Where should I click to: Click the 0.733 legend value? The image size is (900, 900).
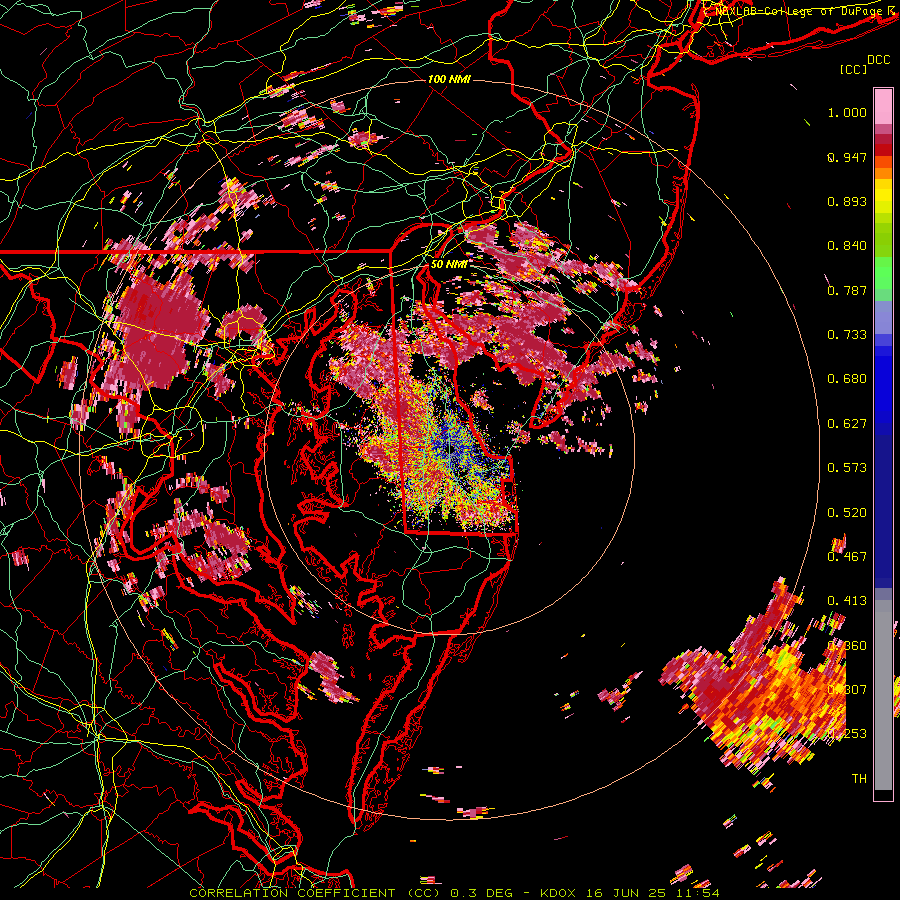point(847,335)
